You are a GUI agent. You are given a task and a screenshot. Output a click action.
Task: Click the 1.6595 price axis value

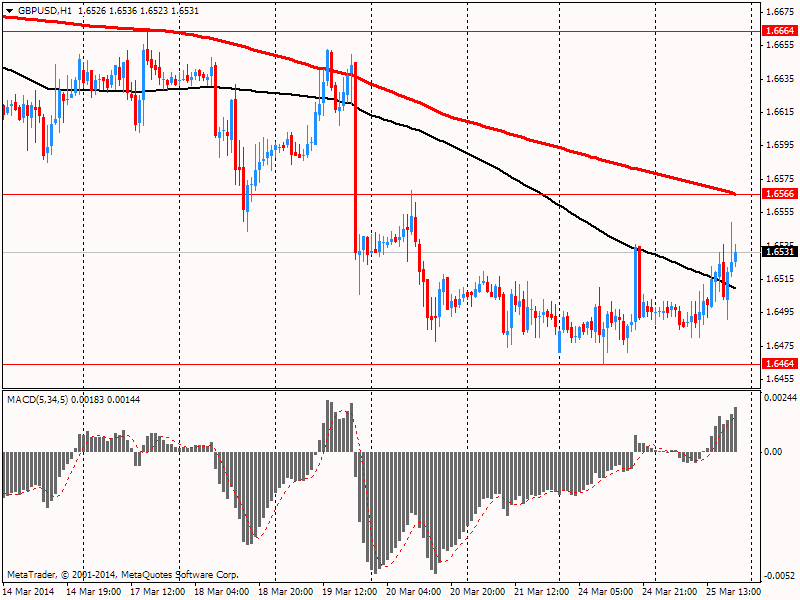coord(780,145)
